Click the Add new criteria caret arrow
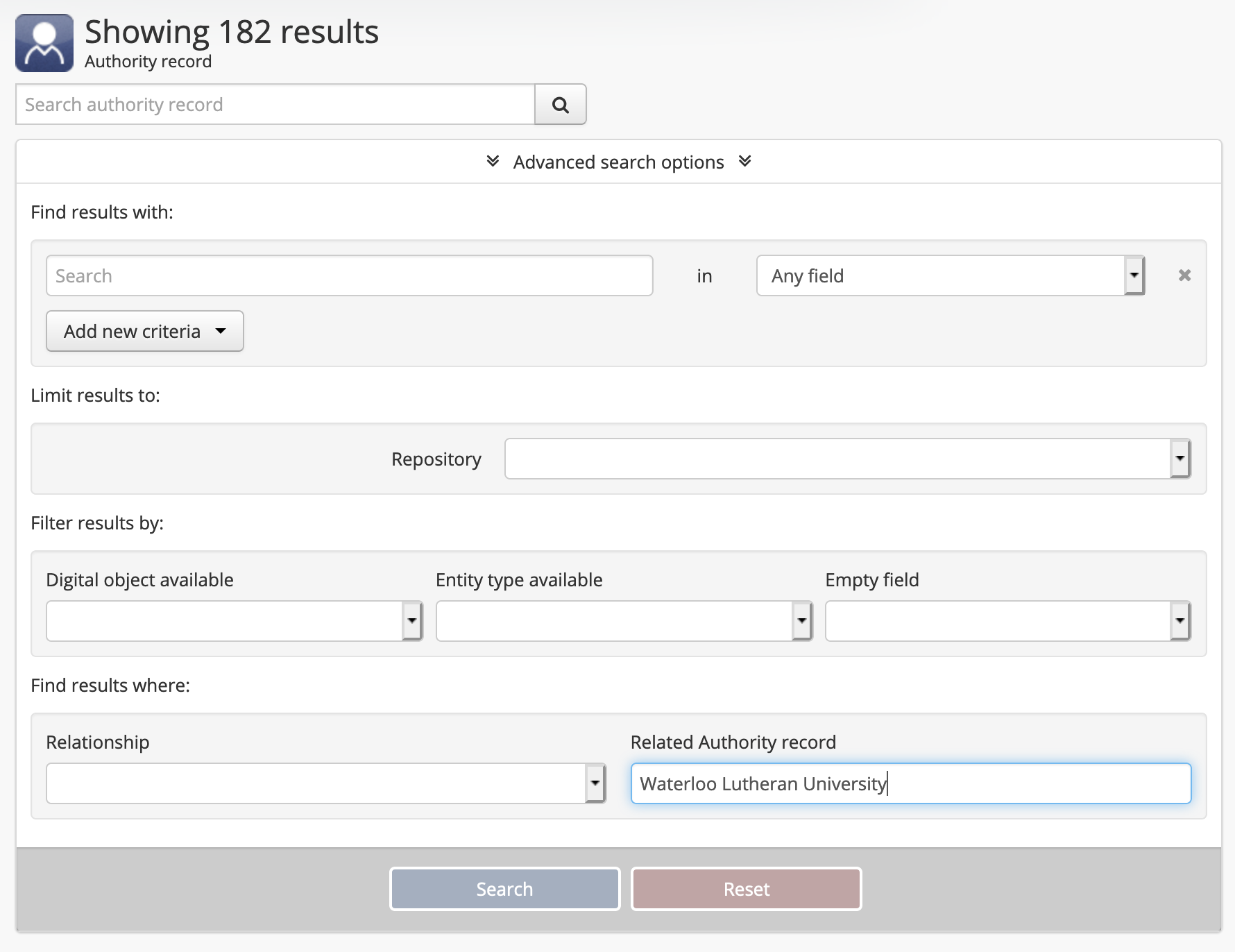The width and height of the screenshot is (1235, 952). [221, 331]
